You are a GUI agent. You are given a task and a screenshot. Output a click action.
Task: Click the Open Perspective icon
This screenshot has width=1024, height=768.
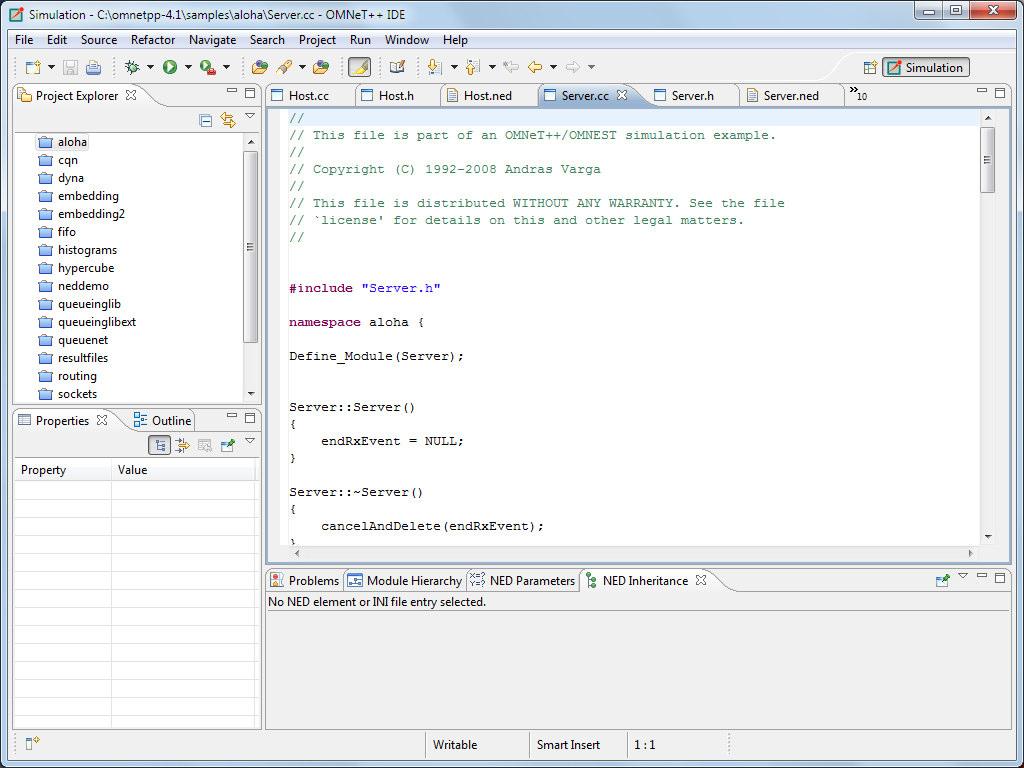(x=870, y=67)
